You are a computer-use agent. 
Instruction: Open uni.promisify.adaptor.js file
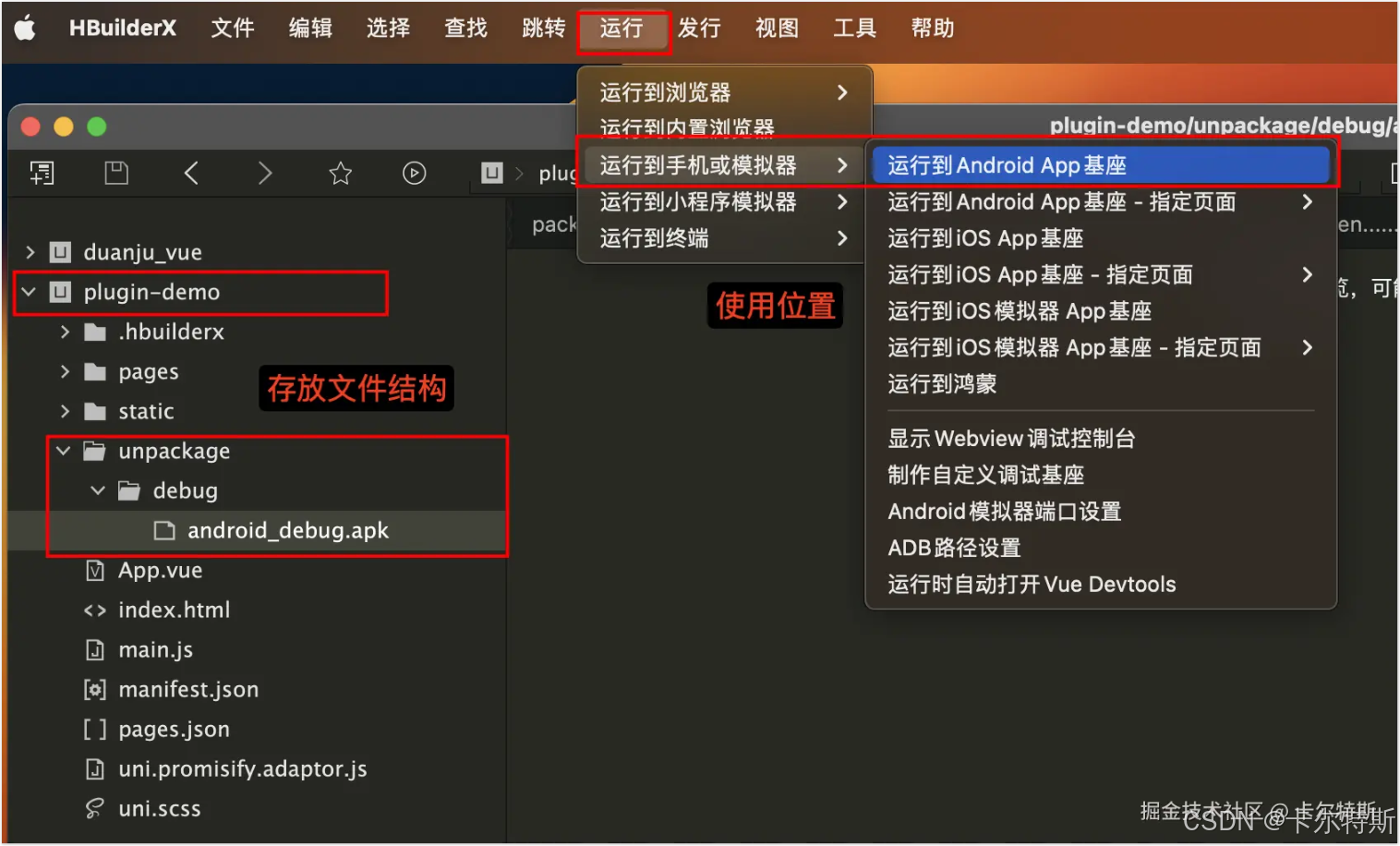pyautogui.click(x=257, y=768)
